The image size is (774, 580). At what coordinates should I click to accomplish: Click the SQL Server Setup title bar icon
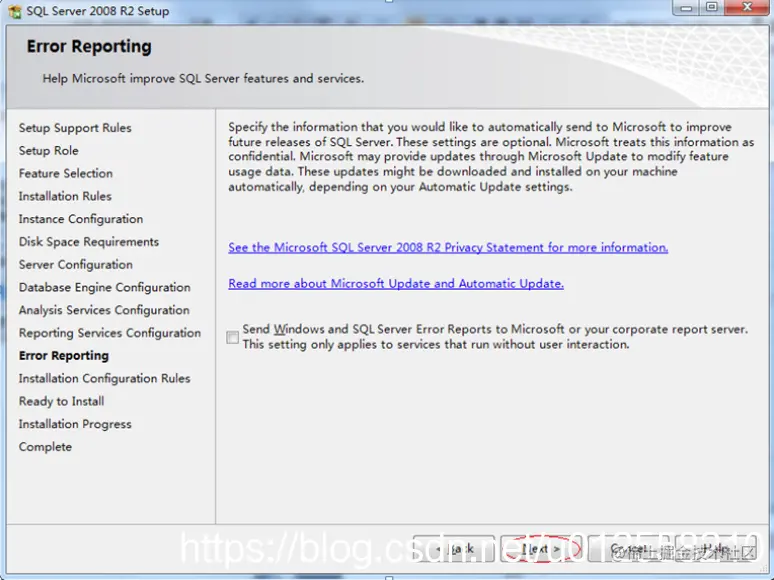15,11
